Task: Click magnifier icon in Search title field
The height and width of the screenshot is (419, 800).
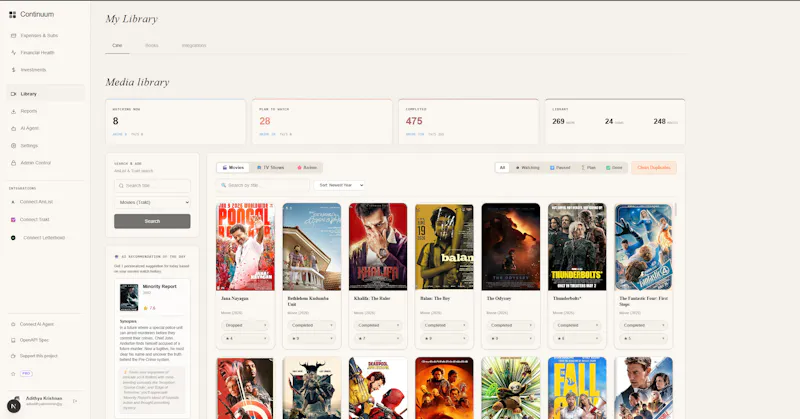Action: [121, 186]
